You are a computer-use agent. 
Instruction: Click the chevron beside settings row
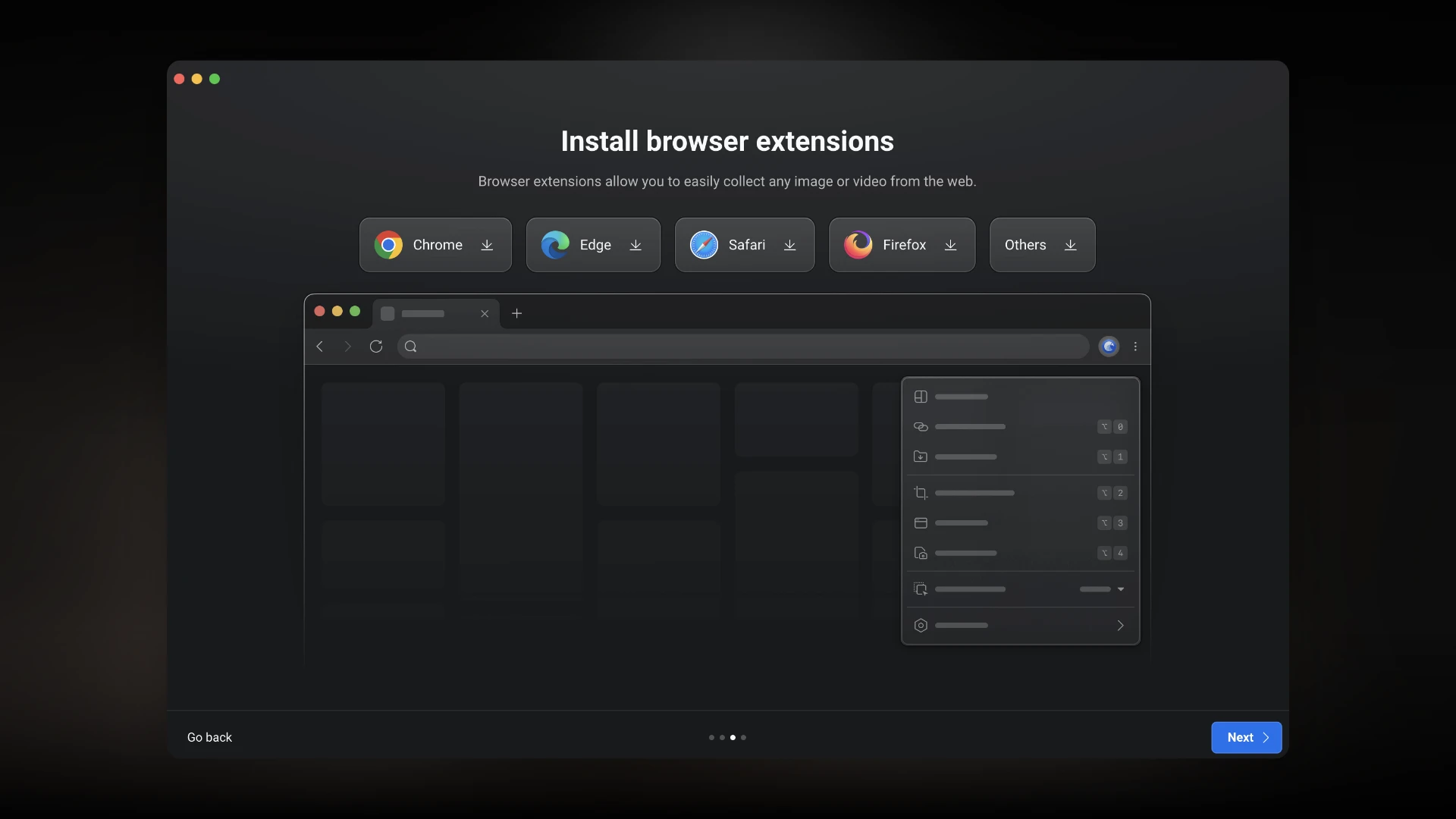(x=1120, y=626)
